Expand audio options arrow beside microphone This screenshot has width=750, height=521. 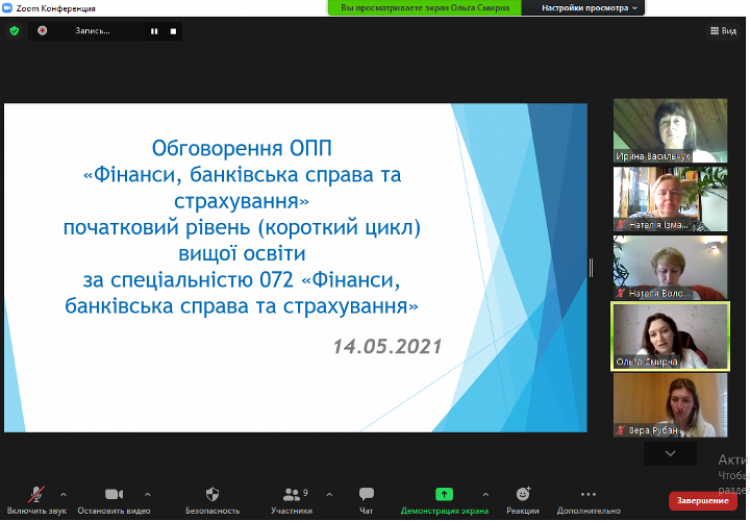pyautogui.click(x=63, y=494)
